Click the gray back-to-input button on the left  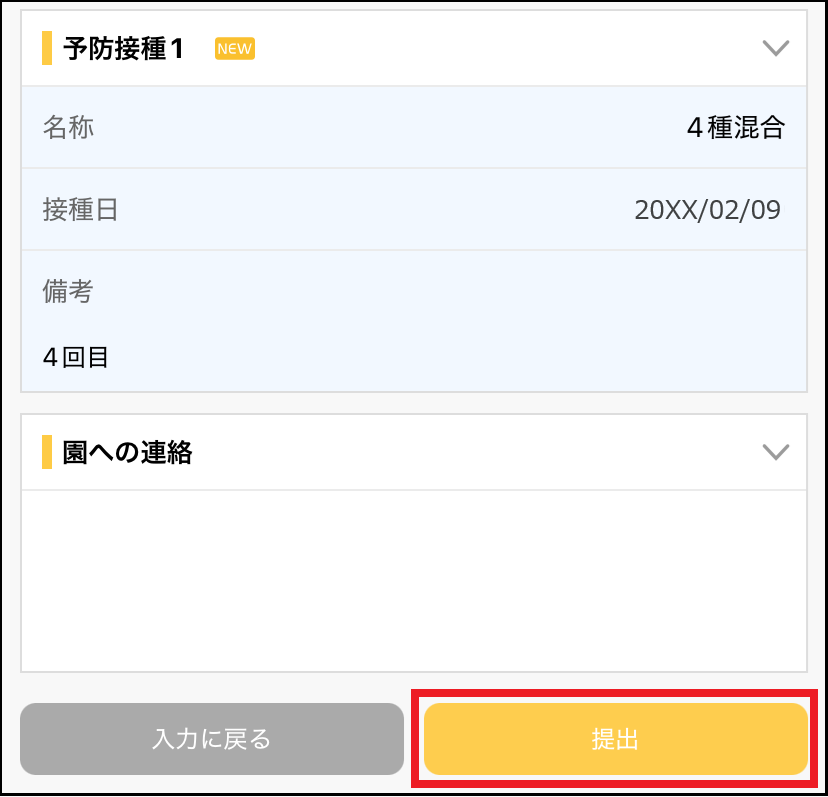coord(212,738)
